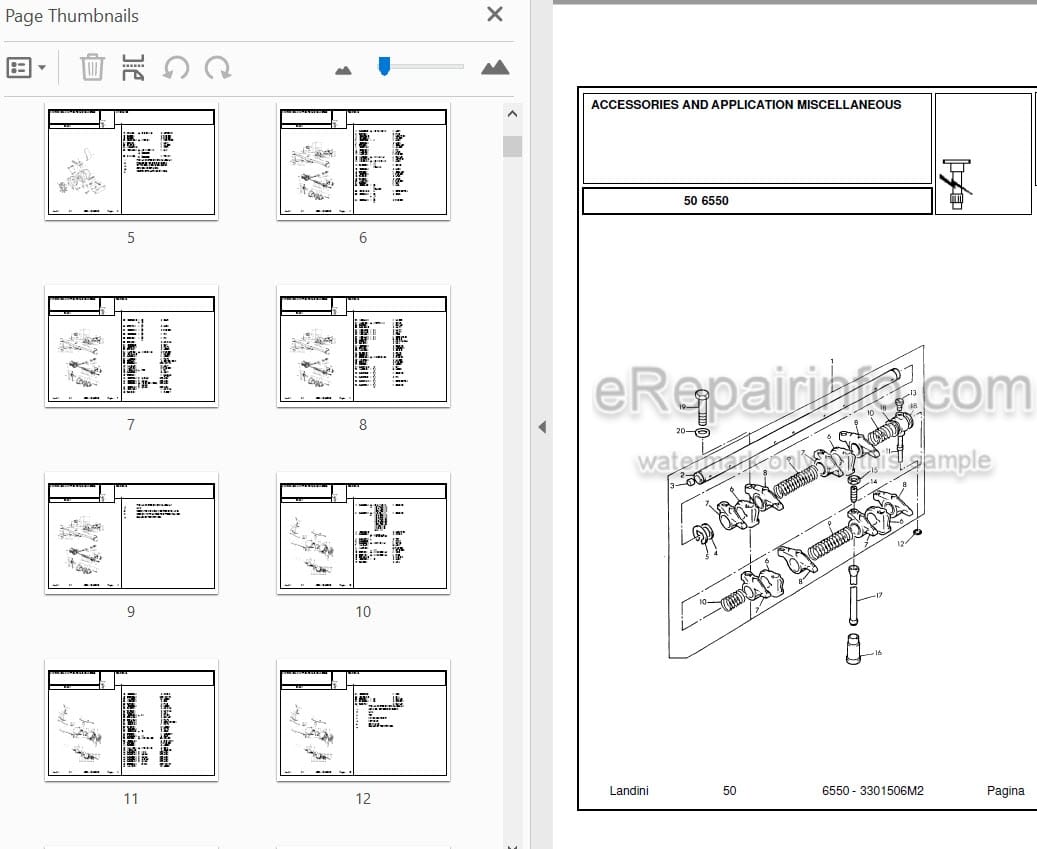This screenshot has height=849, width=1037.
Task: Delete selected pages with trash icon
Action: (x=92, y=67)
